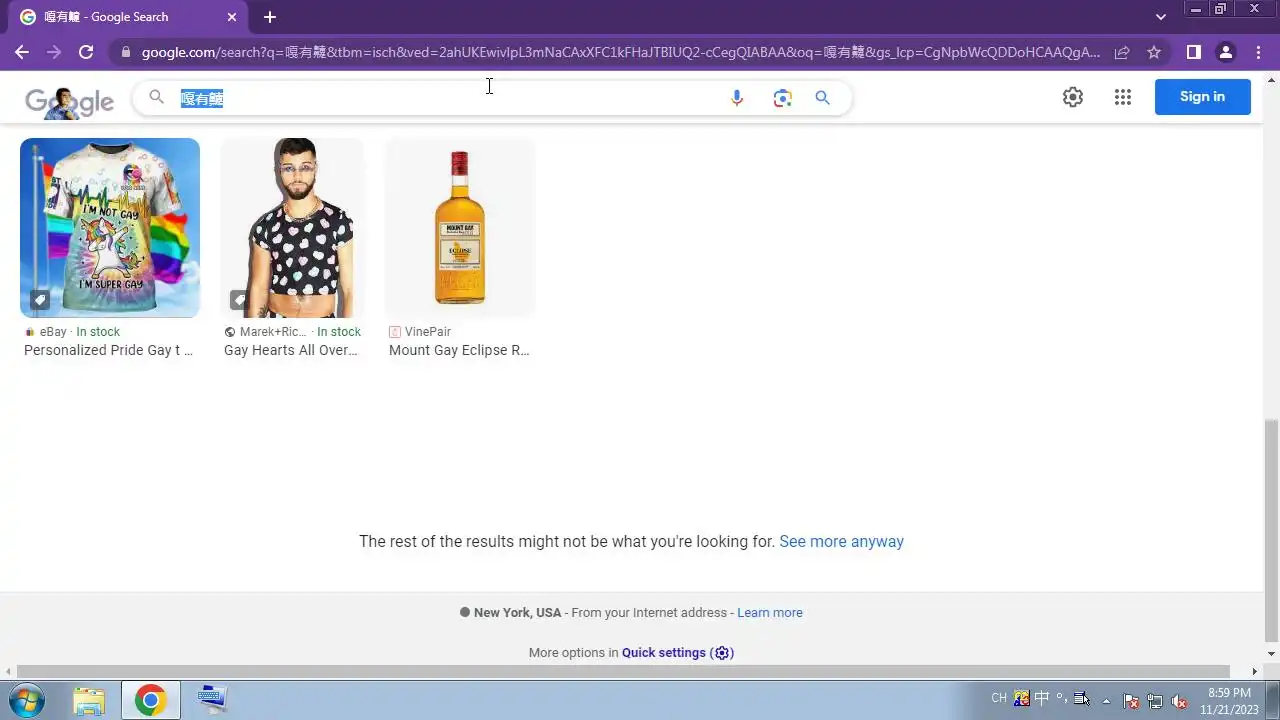Viewport: 1280px width, 720px height.
Task: Click the CH input language indicator
Action: pos(999,699)
